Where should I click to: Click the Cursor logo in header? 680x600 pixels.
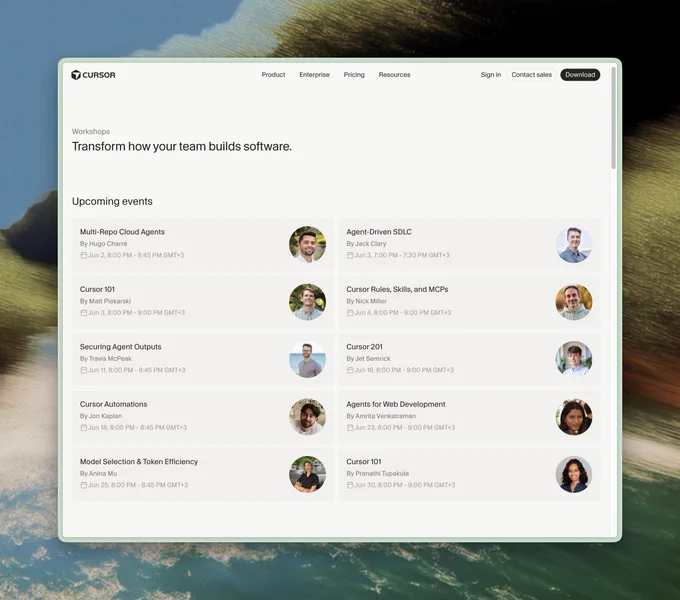click(93, 75)
